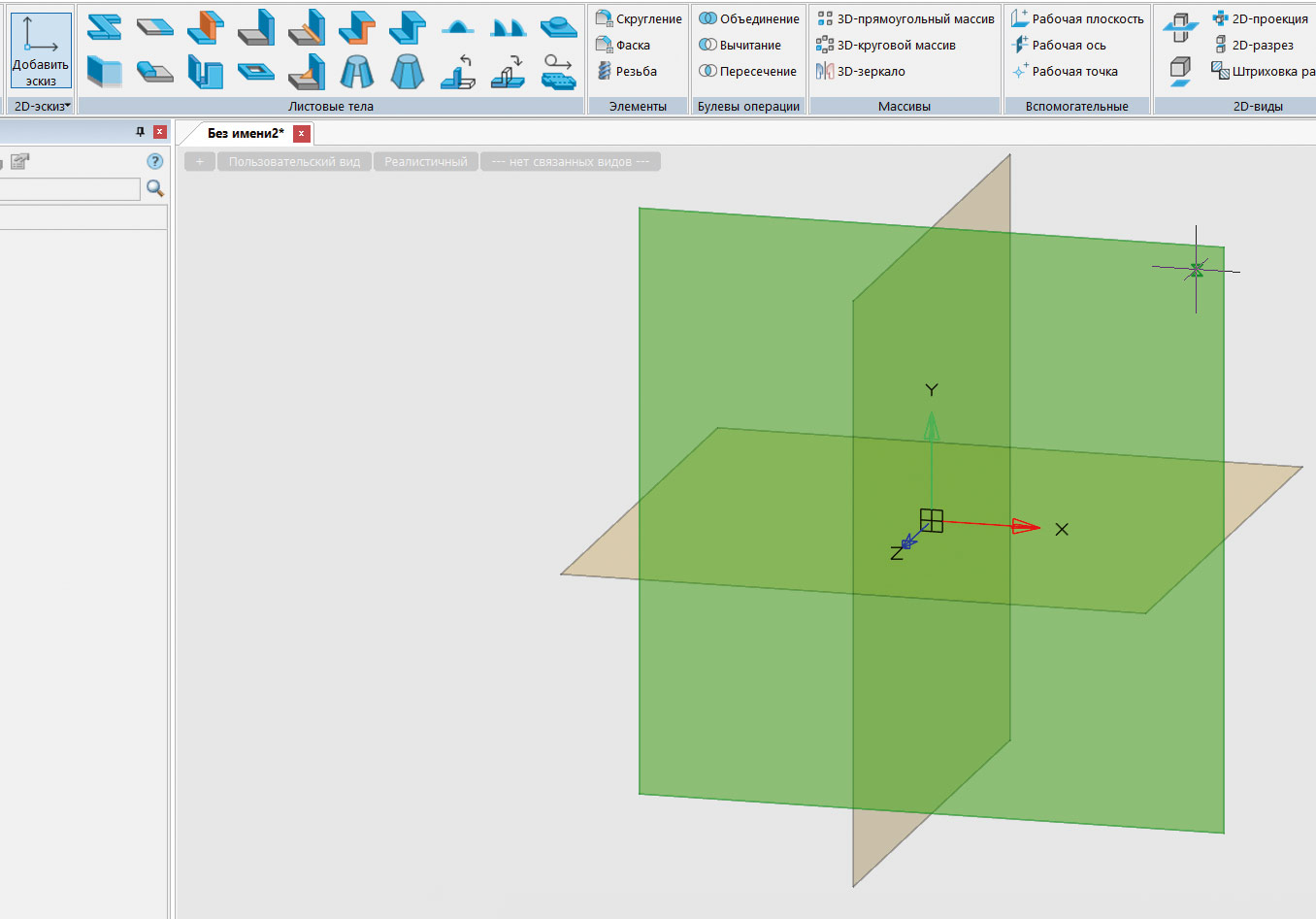Screen dimensions: 1316x919
Task: Click the search field in the left panel
Action: tap(70, 189)
